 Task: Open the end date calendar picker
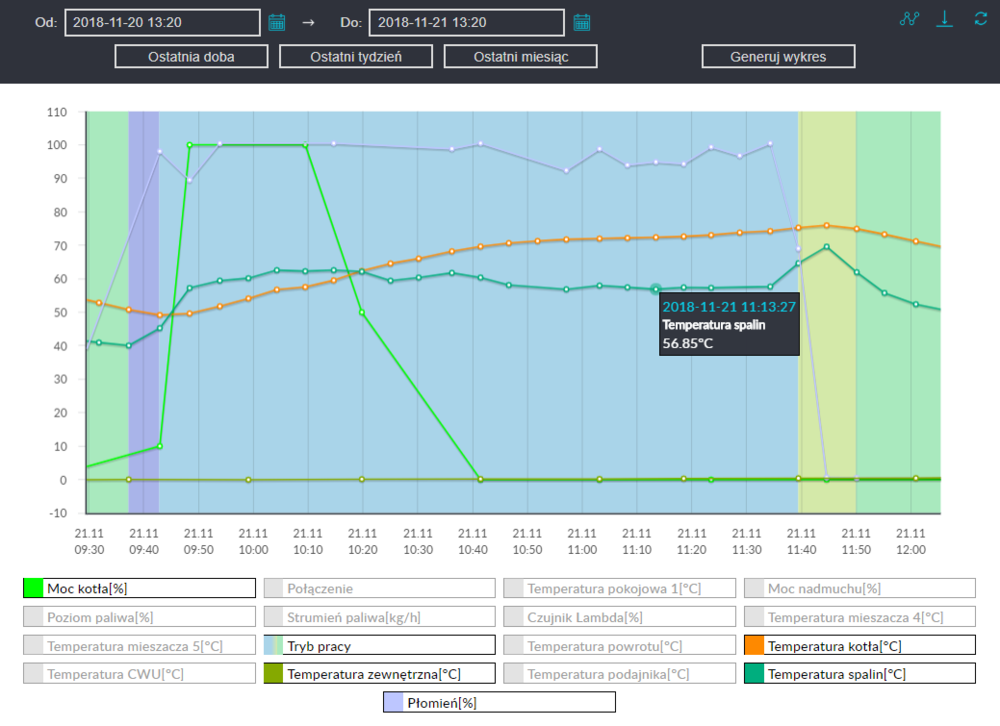click(582, 22)
